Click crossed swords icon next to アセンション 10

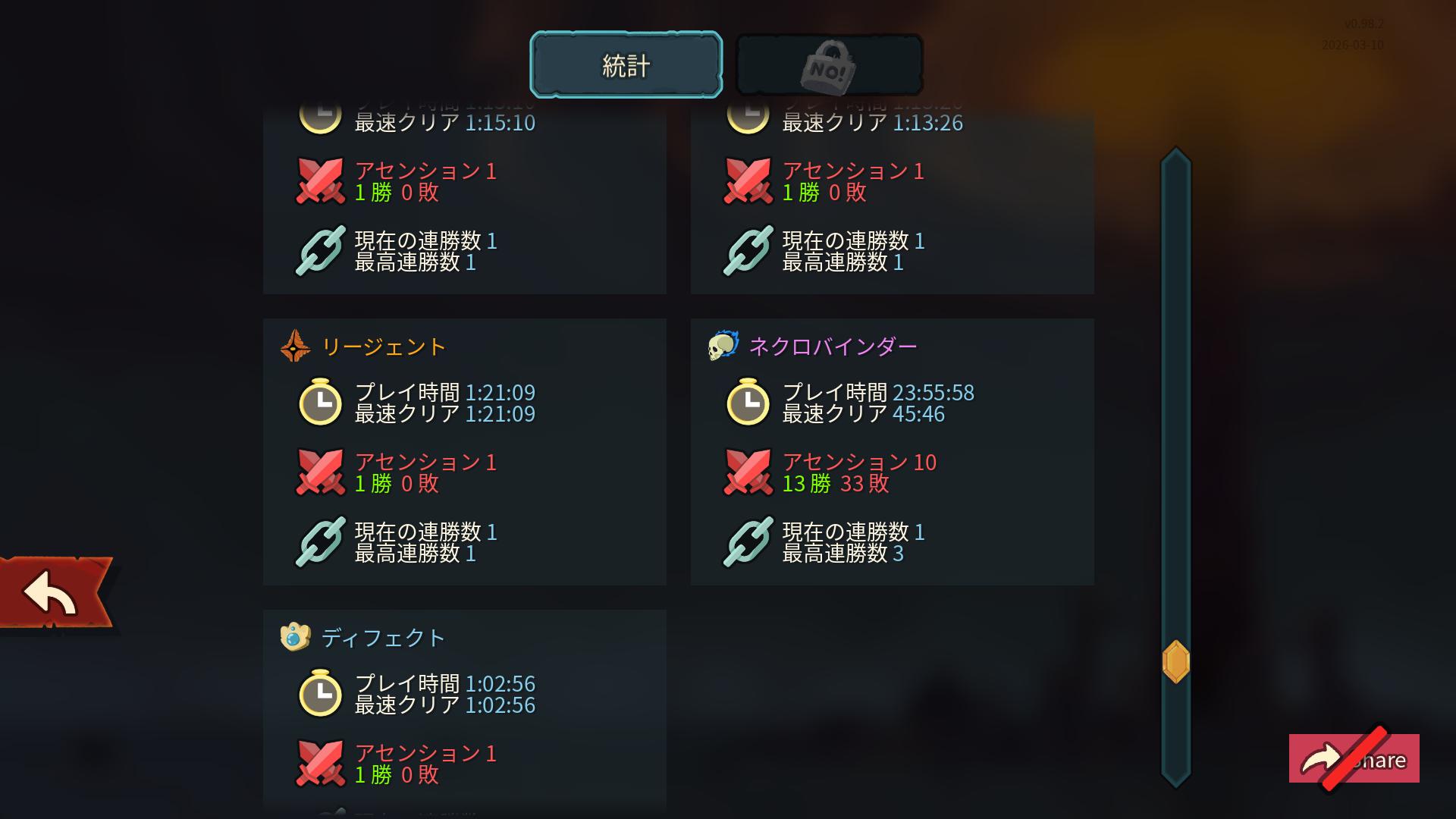748,472
